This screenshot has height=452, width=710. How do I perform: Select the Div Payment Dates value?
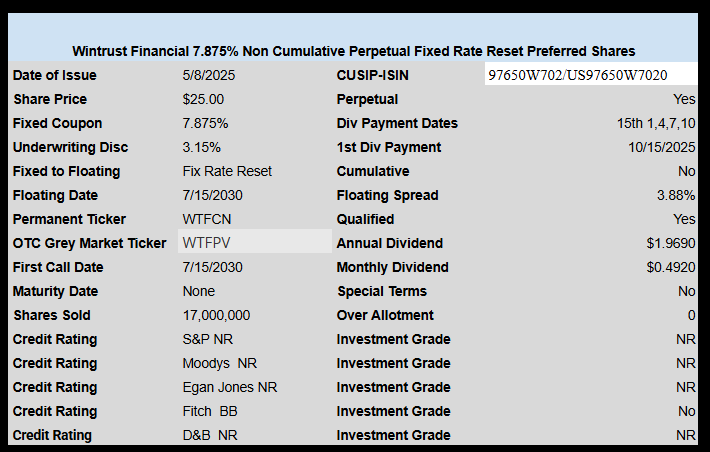pyautogui.click(x=656, y=123)
